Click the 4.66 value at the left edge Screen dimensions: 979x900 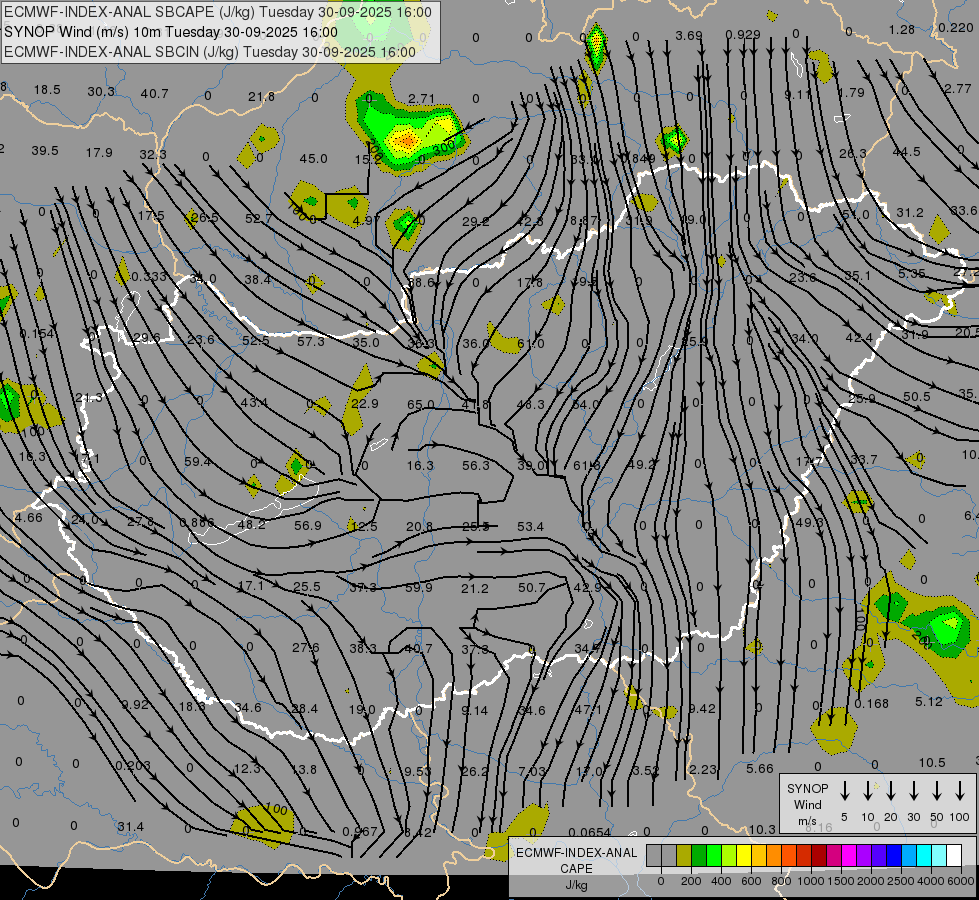click(29, 518)
